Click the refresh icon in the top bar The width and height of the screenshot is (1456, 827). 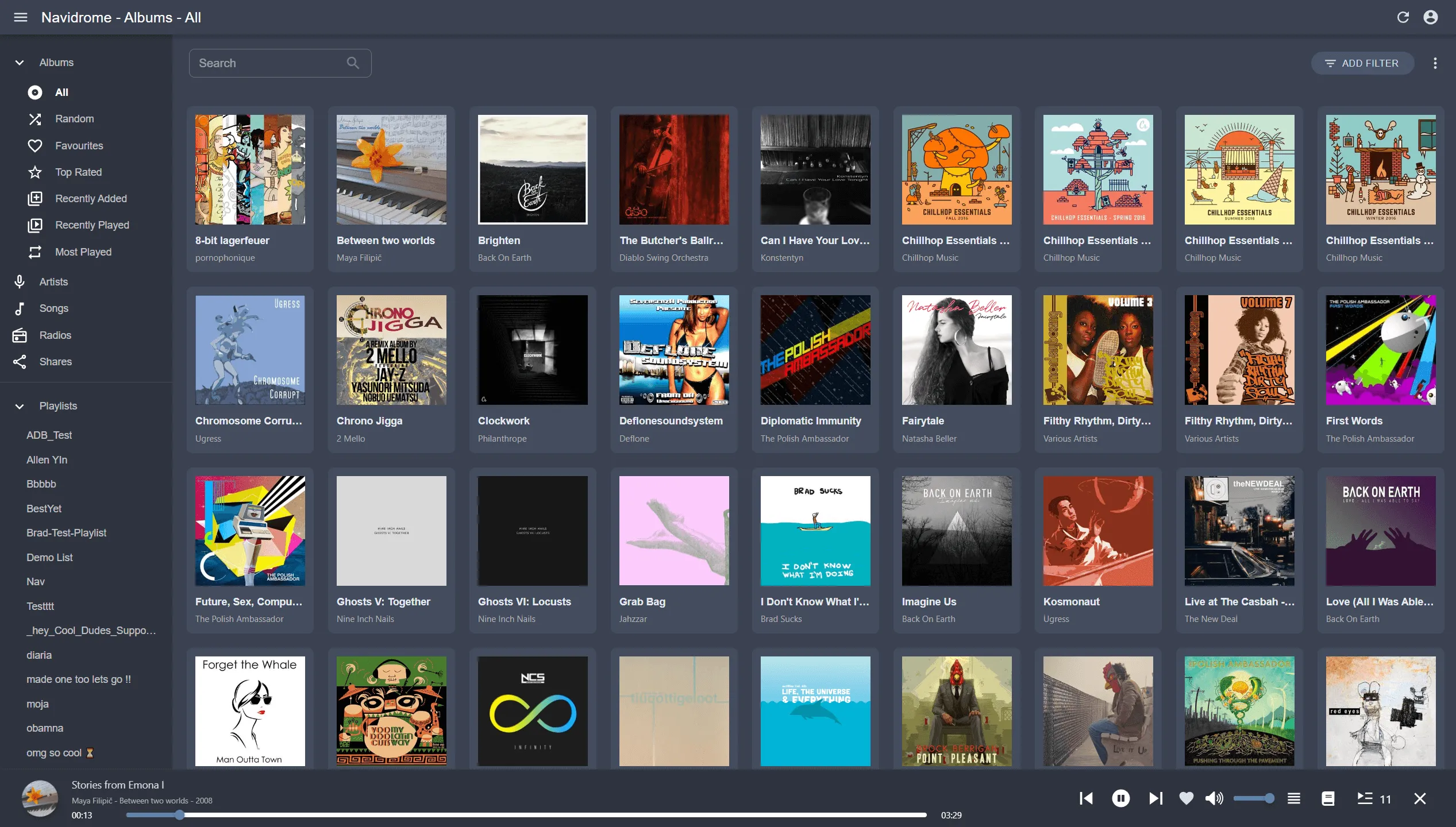(x=1403, y=17)
